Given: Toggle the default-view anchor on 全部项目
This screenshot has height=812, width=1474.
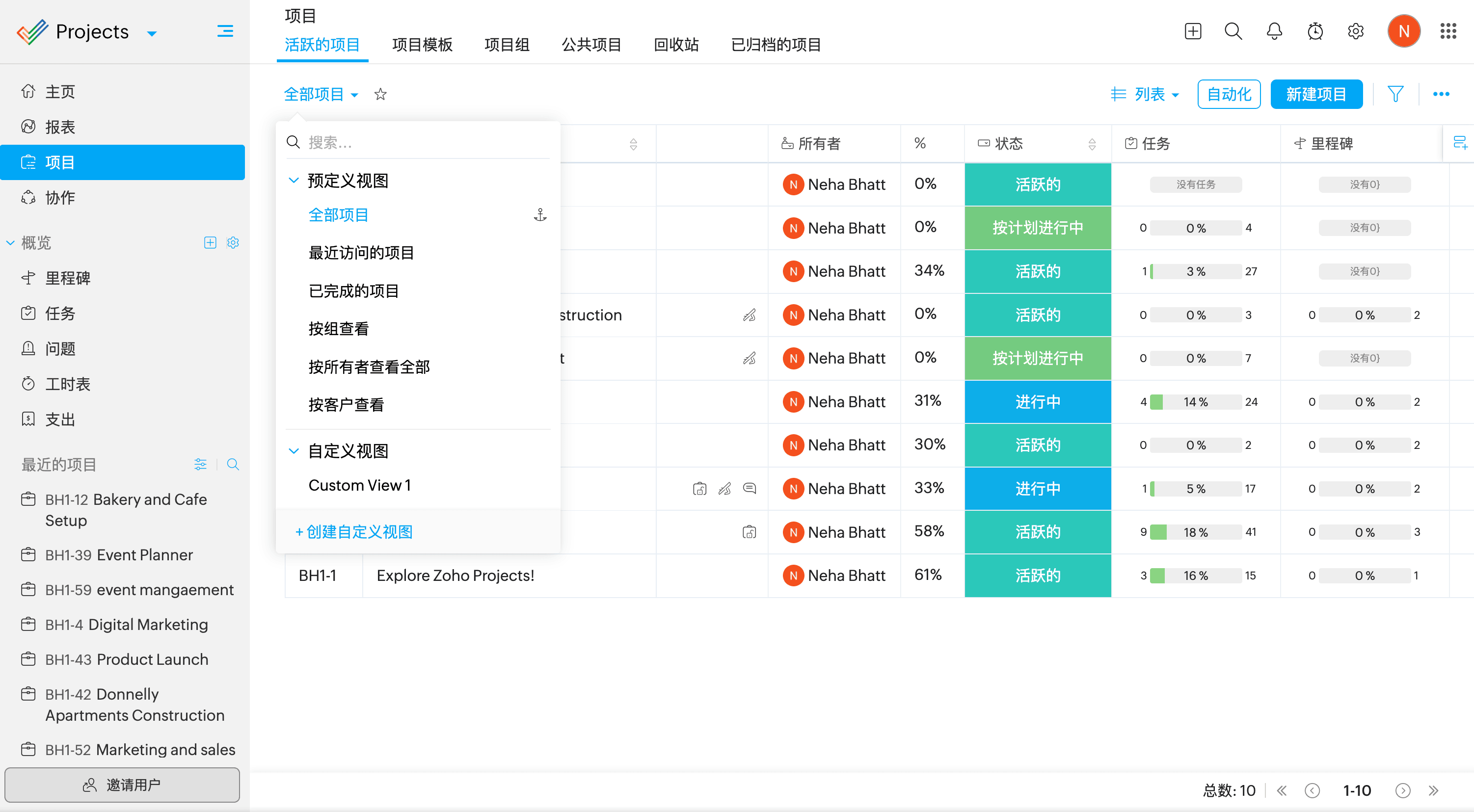Looking at the screenshot, I should pyautogui.click(x=539, y=215).
